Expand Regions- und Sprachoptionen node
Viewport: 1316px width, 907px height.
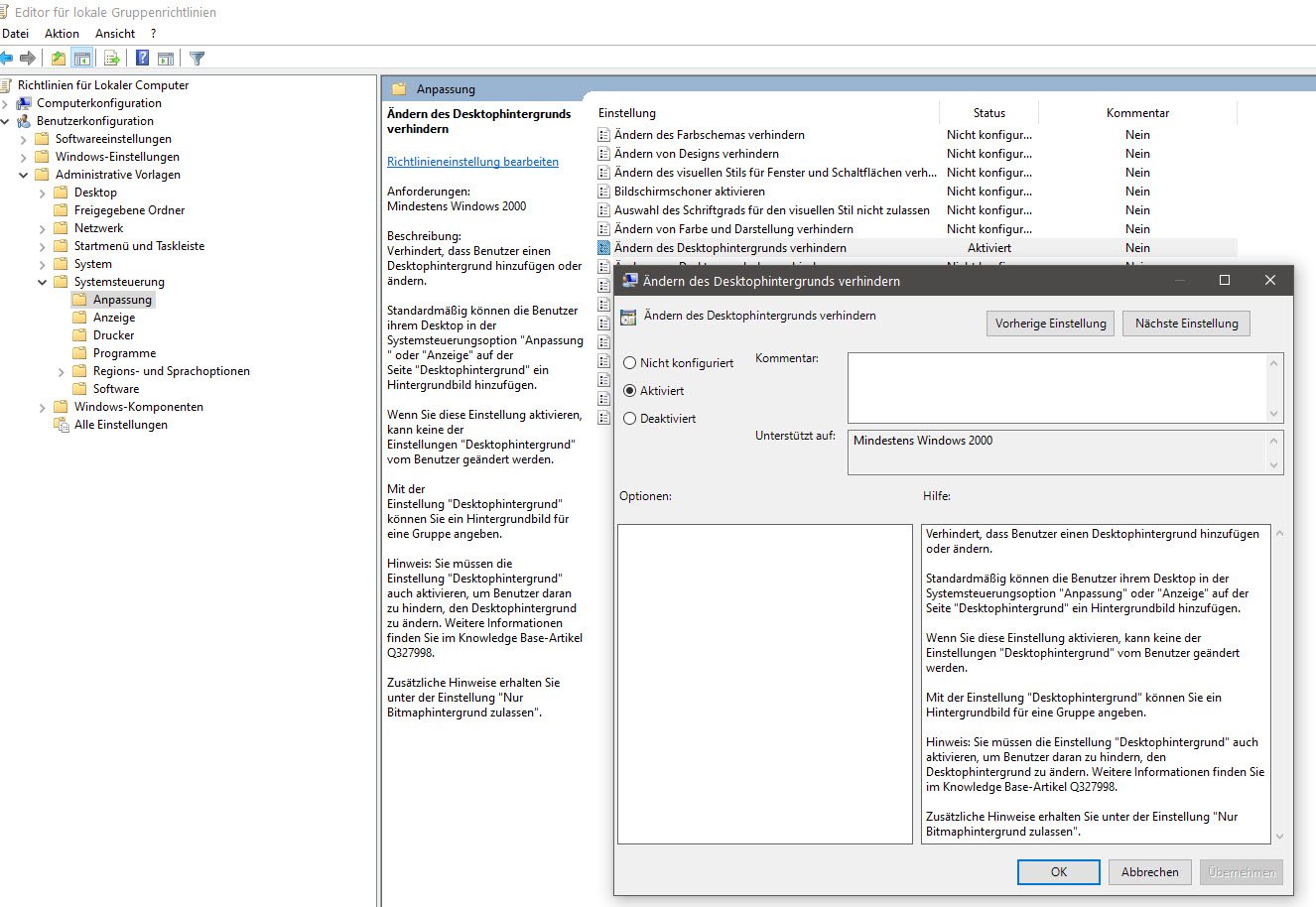[62, 371]
